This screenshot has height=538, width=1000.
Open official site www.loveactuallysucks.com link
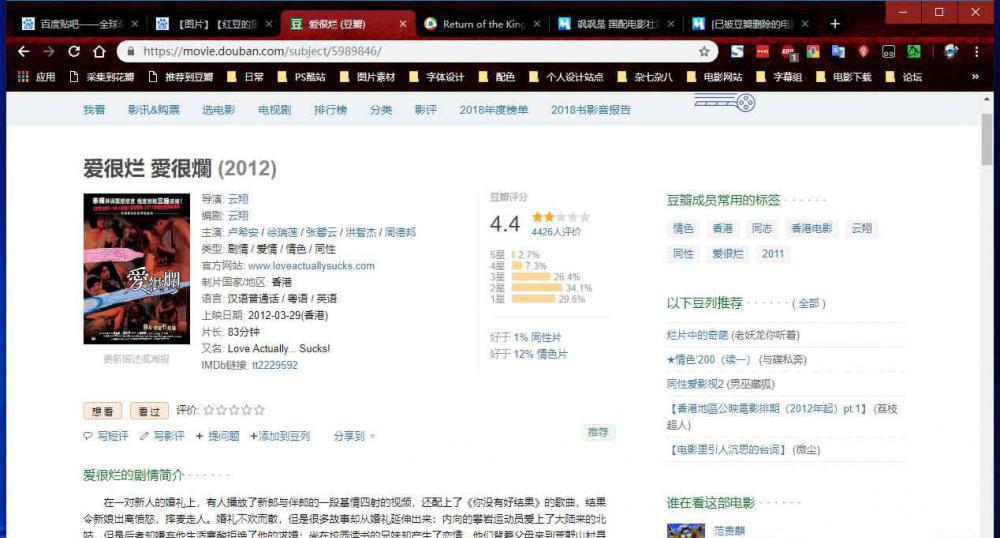tap(311, 266)
